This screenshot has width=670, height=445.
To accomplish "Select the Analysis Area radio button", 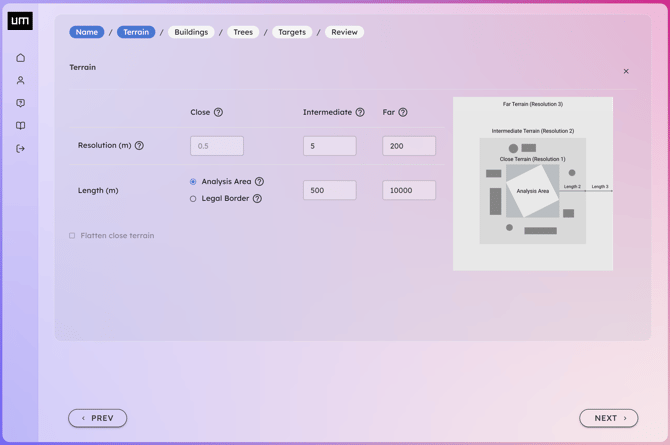I will [x=193, y=182].
